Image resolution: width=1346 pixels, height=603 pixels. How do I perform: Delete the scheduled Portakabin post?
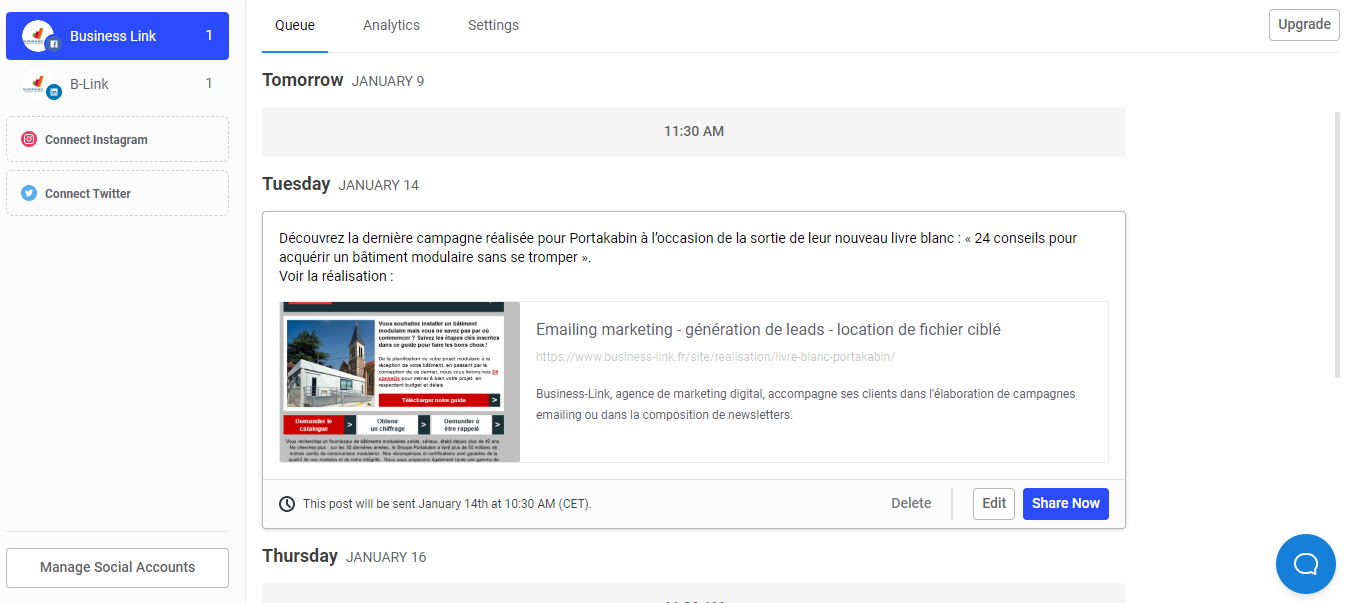tap(911, 504)
